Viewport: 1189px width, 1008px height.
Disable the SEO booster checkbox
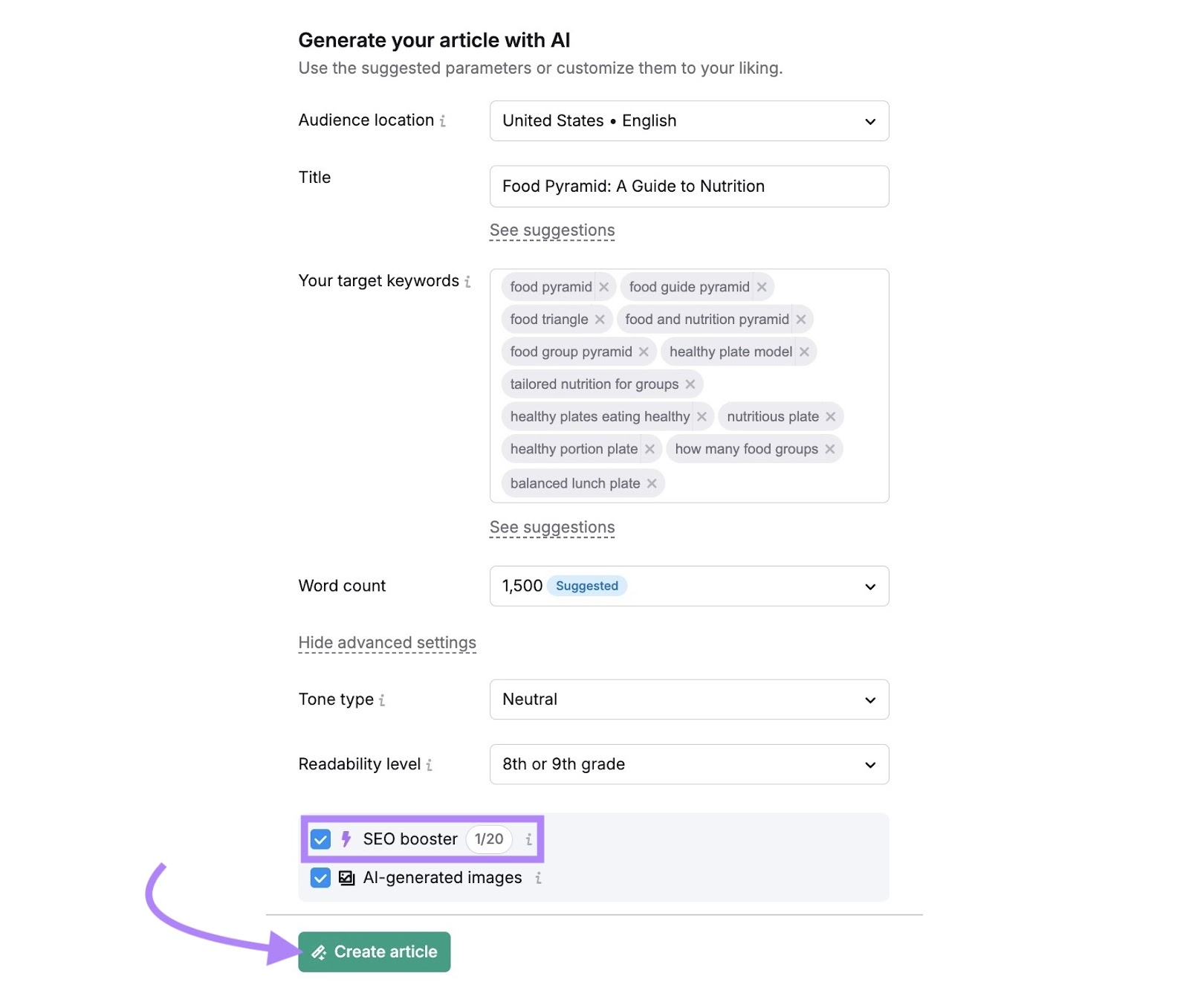[x=320, y=839]
